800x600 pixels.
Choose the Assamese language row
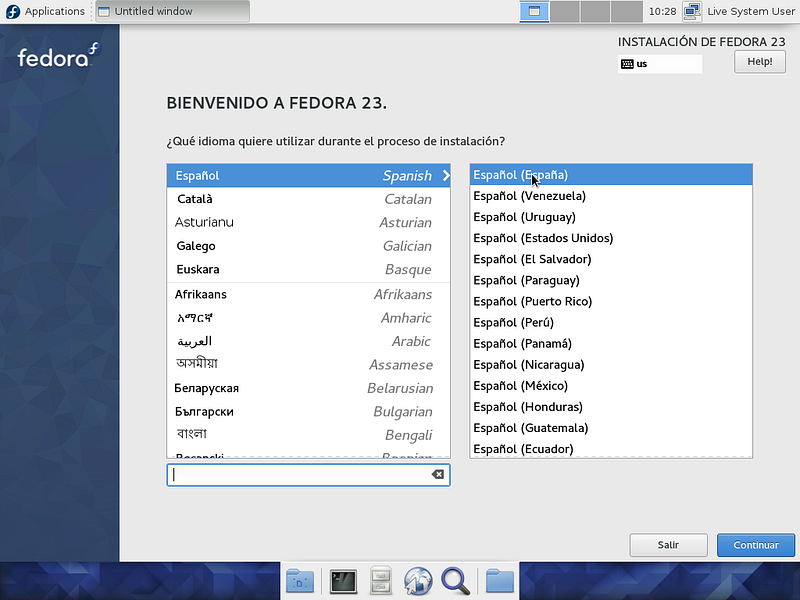pyautogui.click(x=308, y=365)
